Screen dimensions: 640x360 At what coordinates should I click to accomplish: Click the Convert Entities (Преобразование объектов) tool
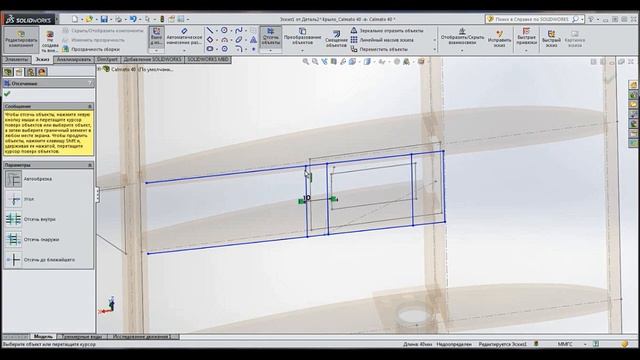(302, 37)
